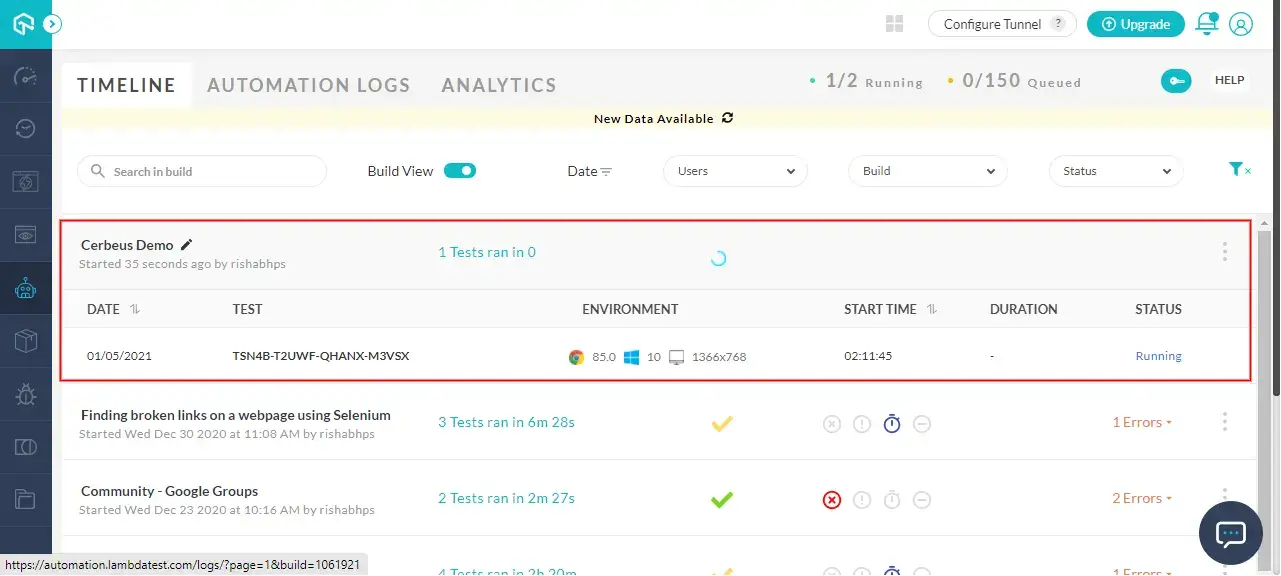Click the Upgrade button

point(1135,23)
